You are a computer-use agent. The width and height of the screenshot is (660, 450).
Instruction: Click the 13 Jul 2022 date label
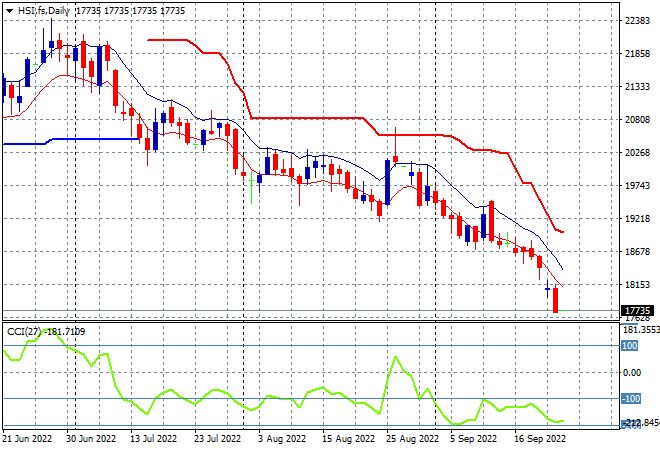click(x=153, y=439)
